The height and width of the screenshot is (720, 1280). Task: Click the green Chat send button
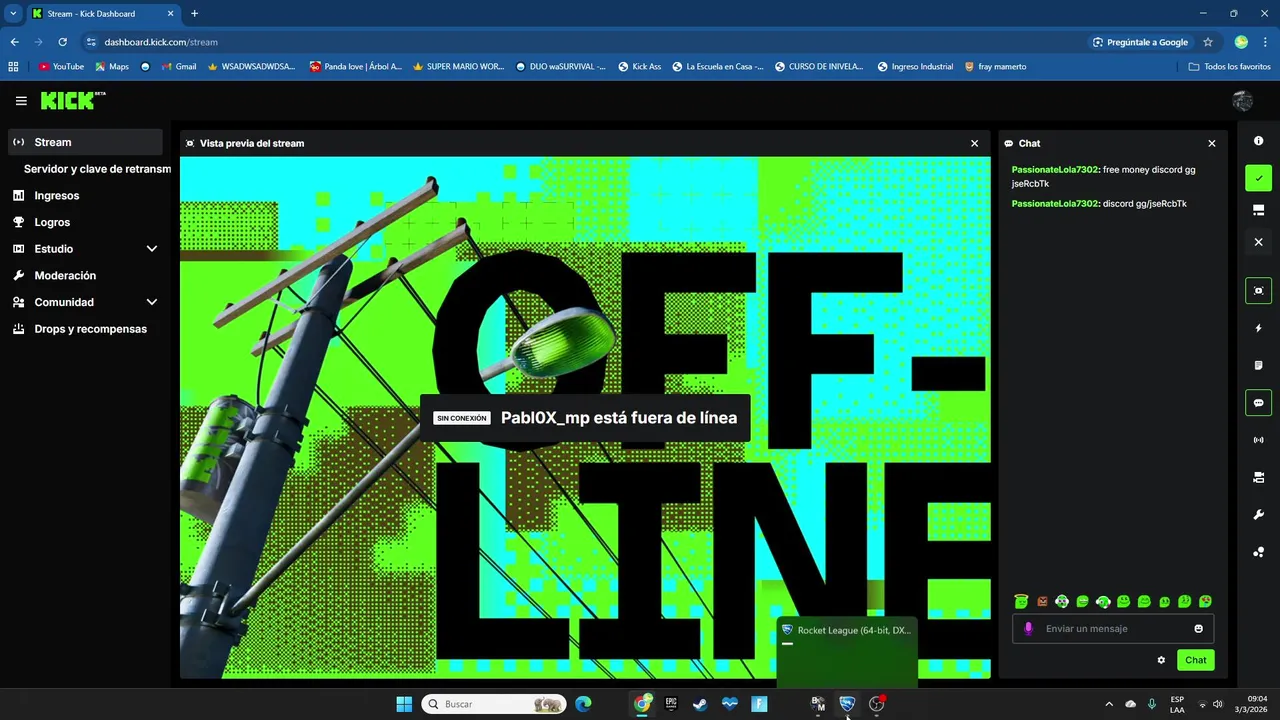(x=1196, y=660)
